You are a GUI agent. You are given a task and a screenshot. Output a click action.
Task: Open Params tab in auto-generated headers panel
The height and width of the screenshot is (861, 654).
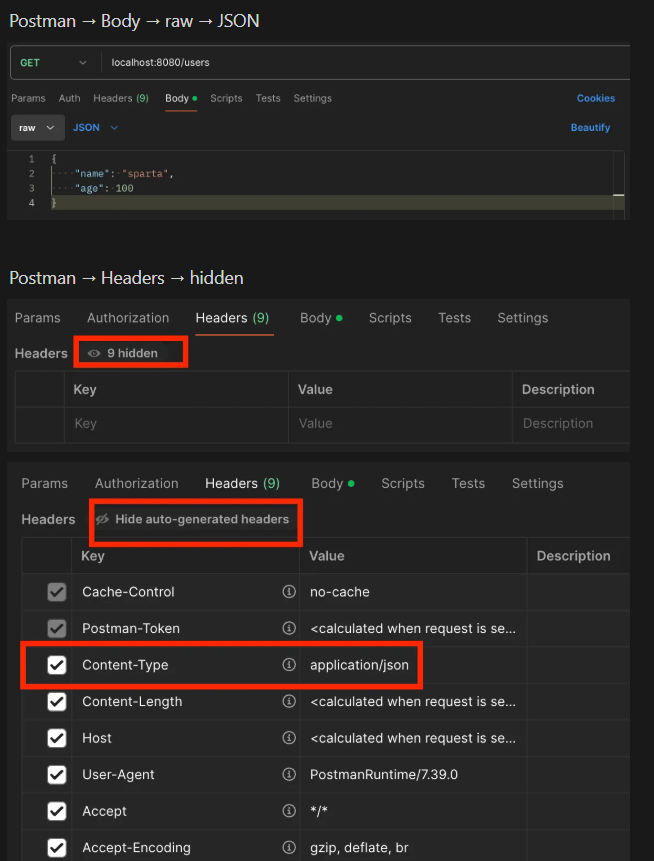pos(44,483)
